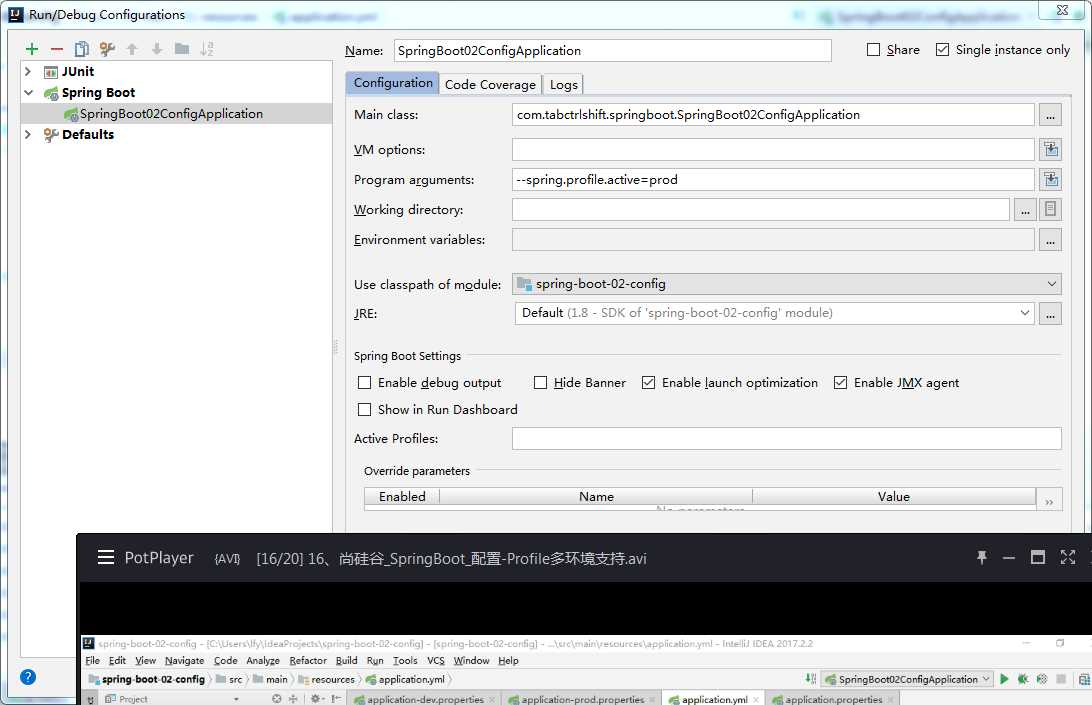This screenshot has height=705, width=1092.
Task: Open run configuration selector in IDEA video
Action: [908, 679]
